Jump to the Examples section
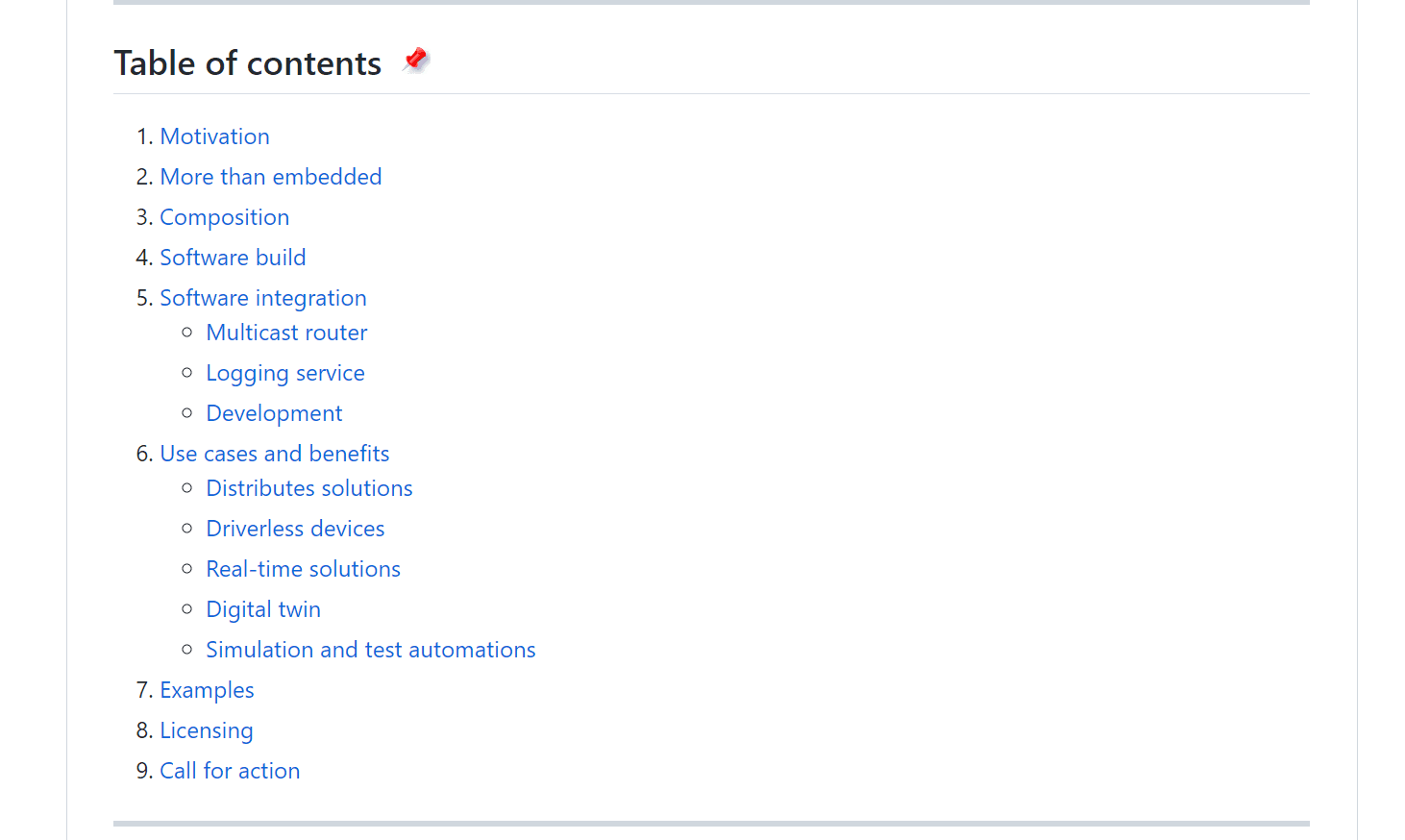The width and height of the screenshot is (1405, 840). [207, 690]
